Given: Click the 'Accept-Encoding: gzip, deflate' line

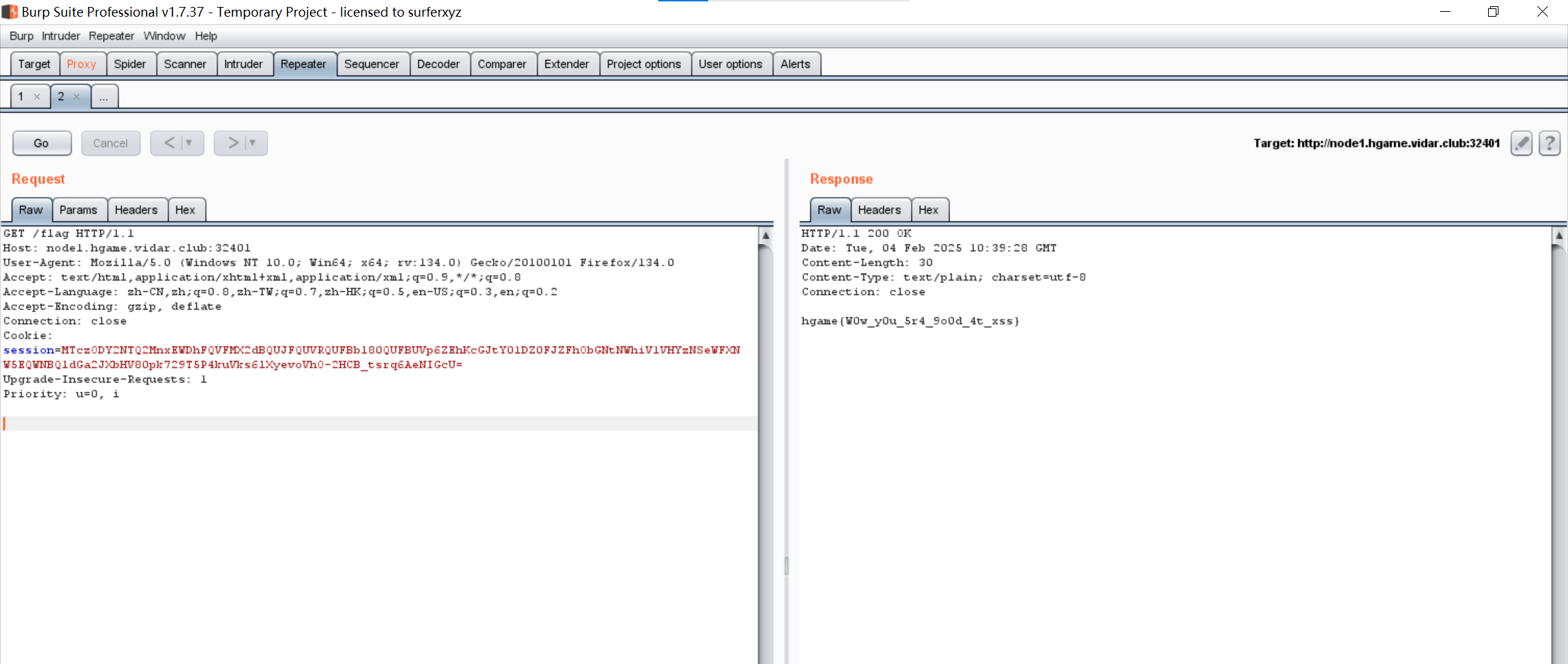Looking at the screenshot, I should pyautogui.click(x=112, y=306).
